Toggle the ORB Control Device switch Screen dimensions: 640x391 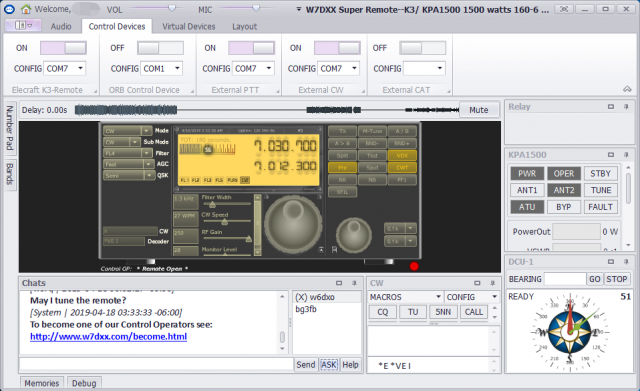pyautogui.click(x=160, y=48)
